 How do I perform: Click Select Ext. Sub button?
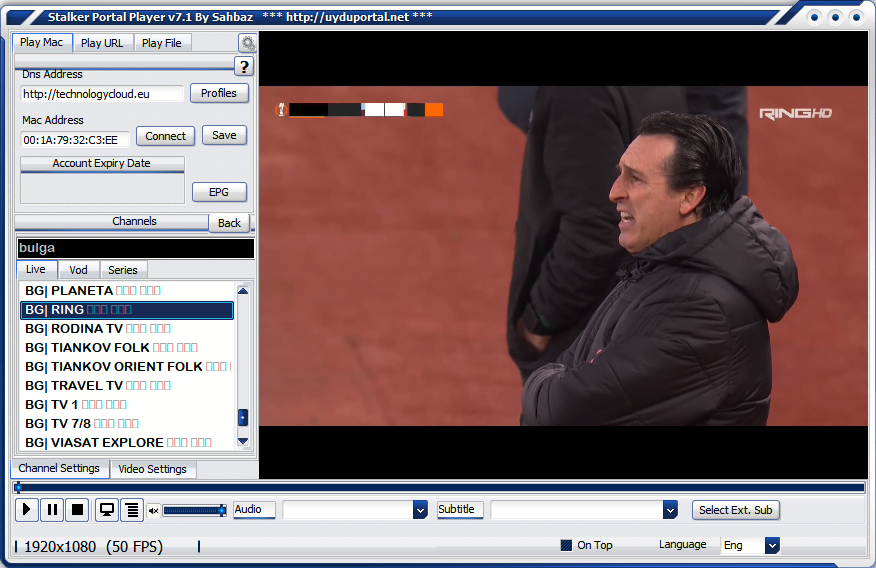click(x=736, y=510)
